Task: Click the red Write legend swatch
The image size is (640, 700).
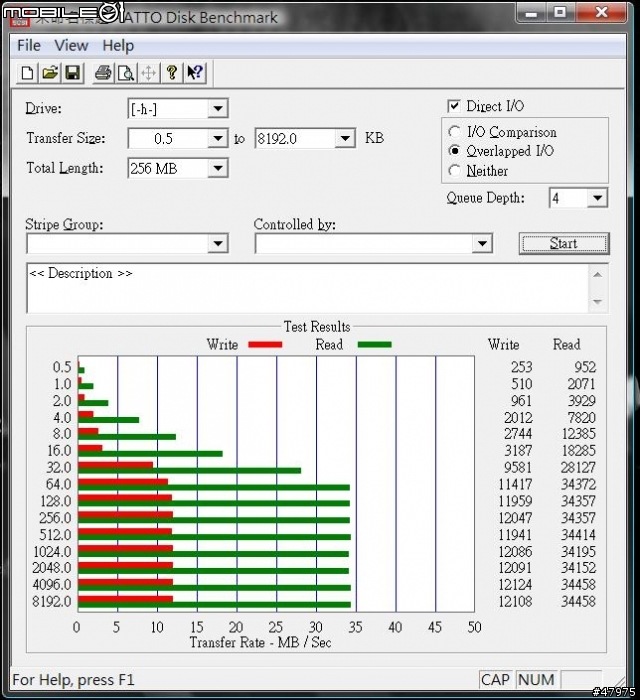Action: [x=265, y=345]
